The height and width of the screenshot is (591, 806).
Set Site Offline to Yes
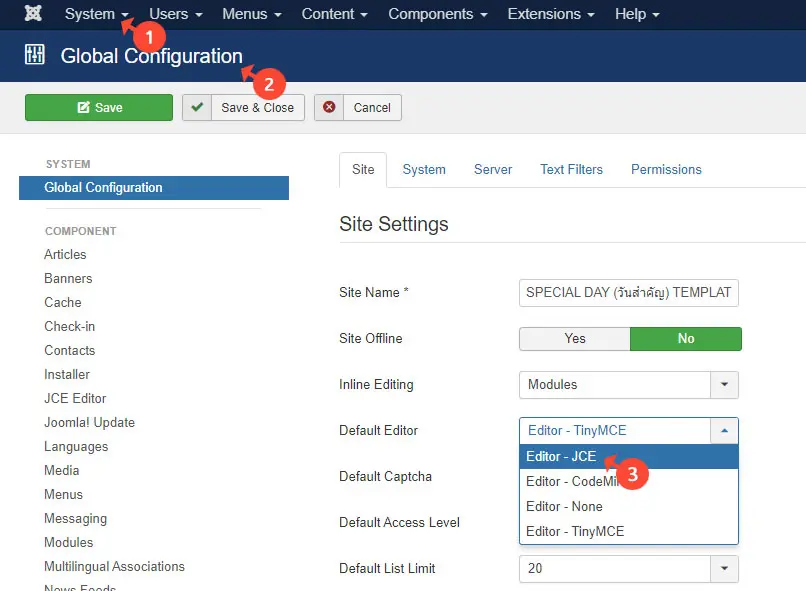[x=574, y=339]
